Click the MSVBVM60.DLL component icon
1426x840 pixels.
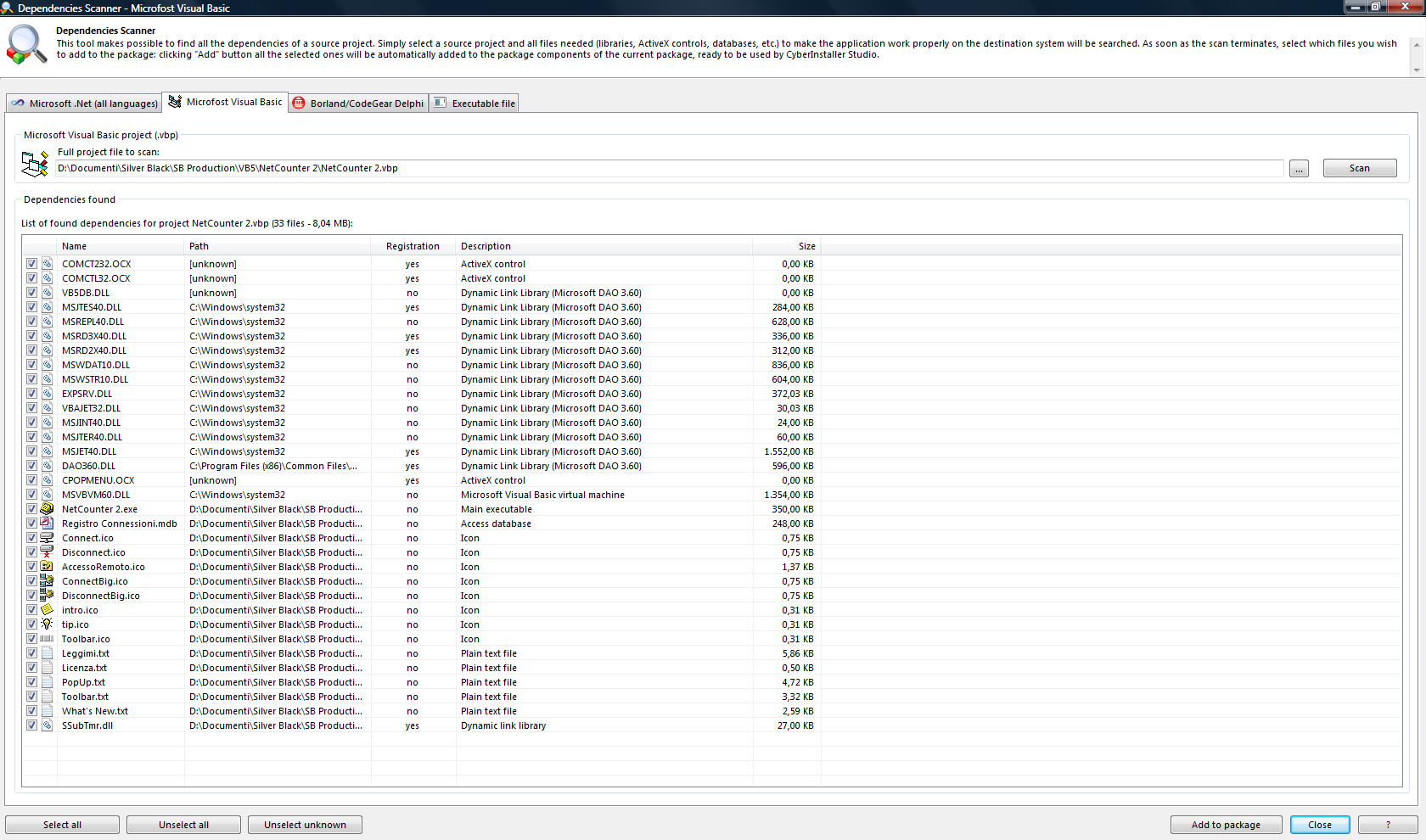47,495
